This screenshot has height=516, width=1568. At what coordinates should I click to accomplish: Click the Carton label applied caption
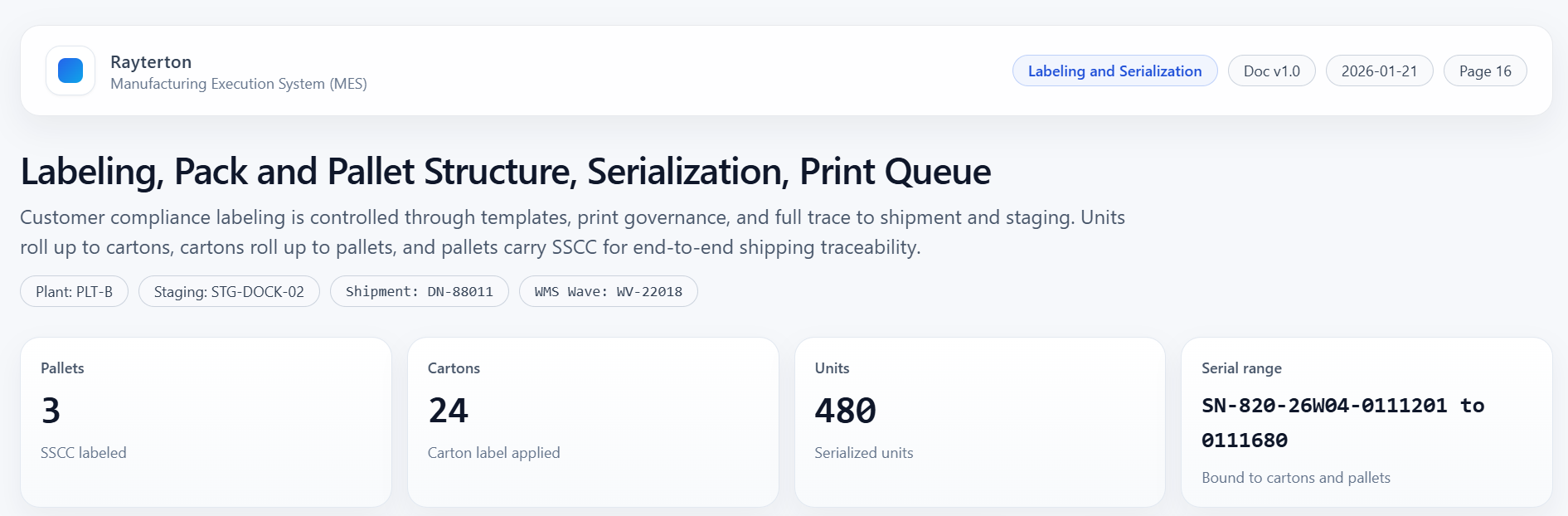[x=493, y=453]
